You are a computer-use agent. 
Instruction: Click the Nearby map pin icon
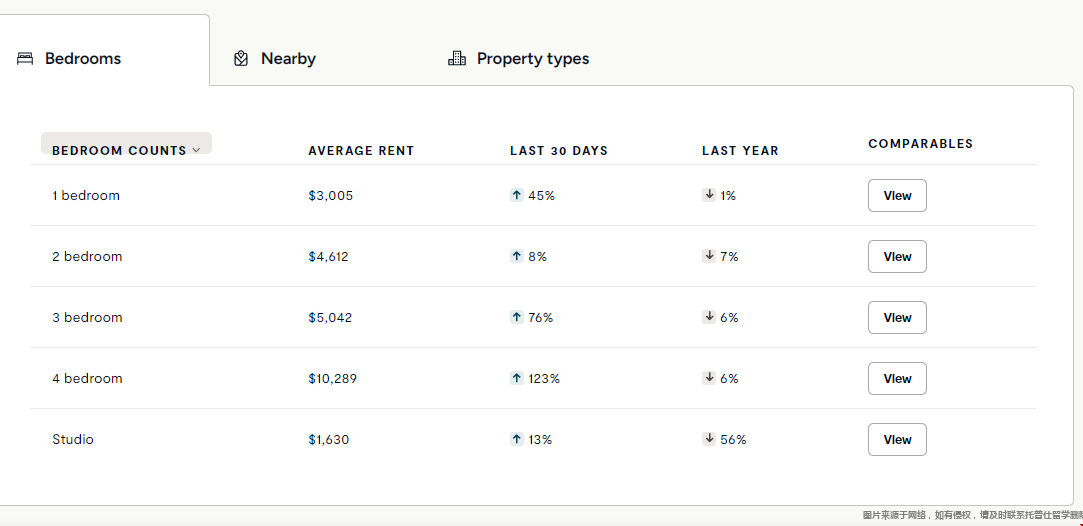pos(241,59)
